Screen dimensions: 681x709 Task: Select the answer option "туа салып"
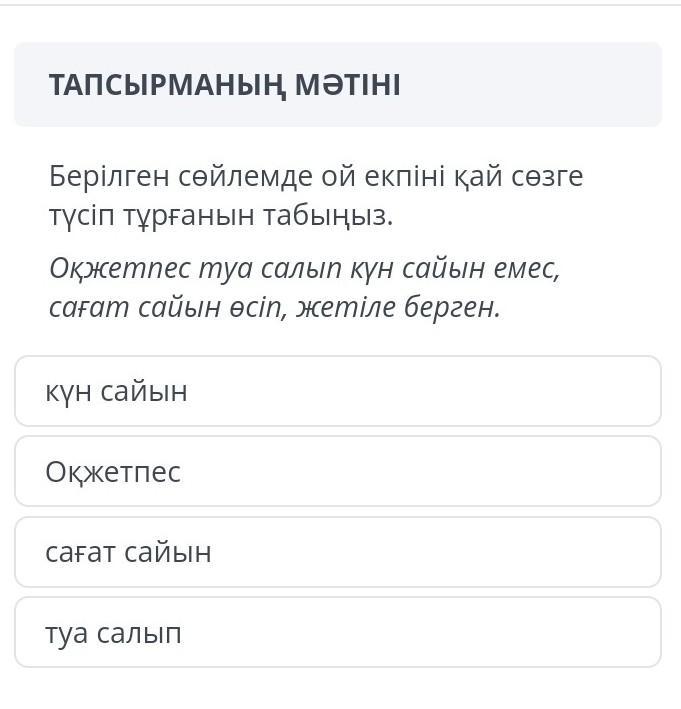tap(338, 632)
